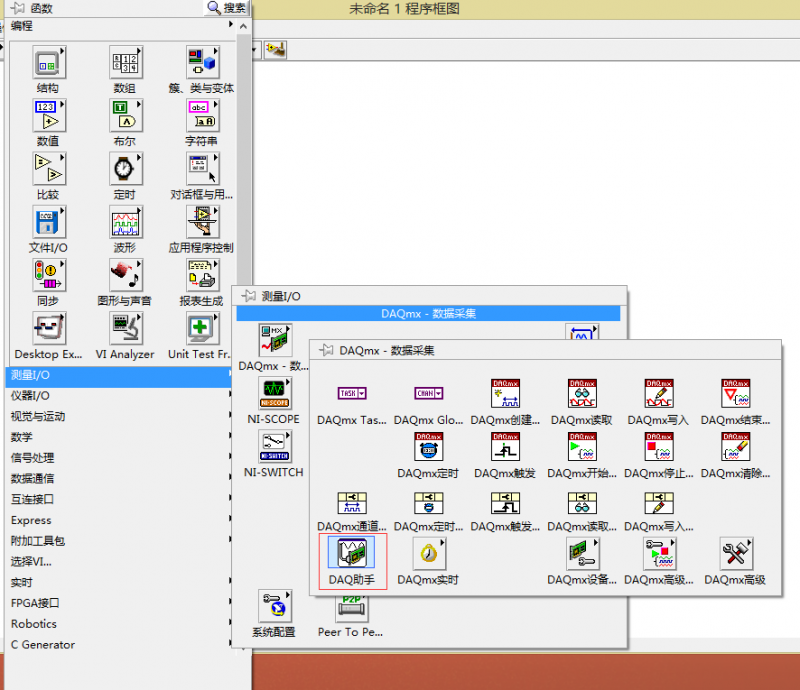Pin the 函数 palette with thumbtack

coord(18,8)
